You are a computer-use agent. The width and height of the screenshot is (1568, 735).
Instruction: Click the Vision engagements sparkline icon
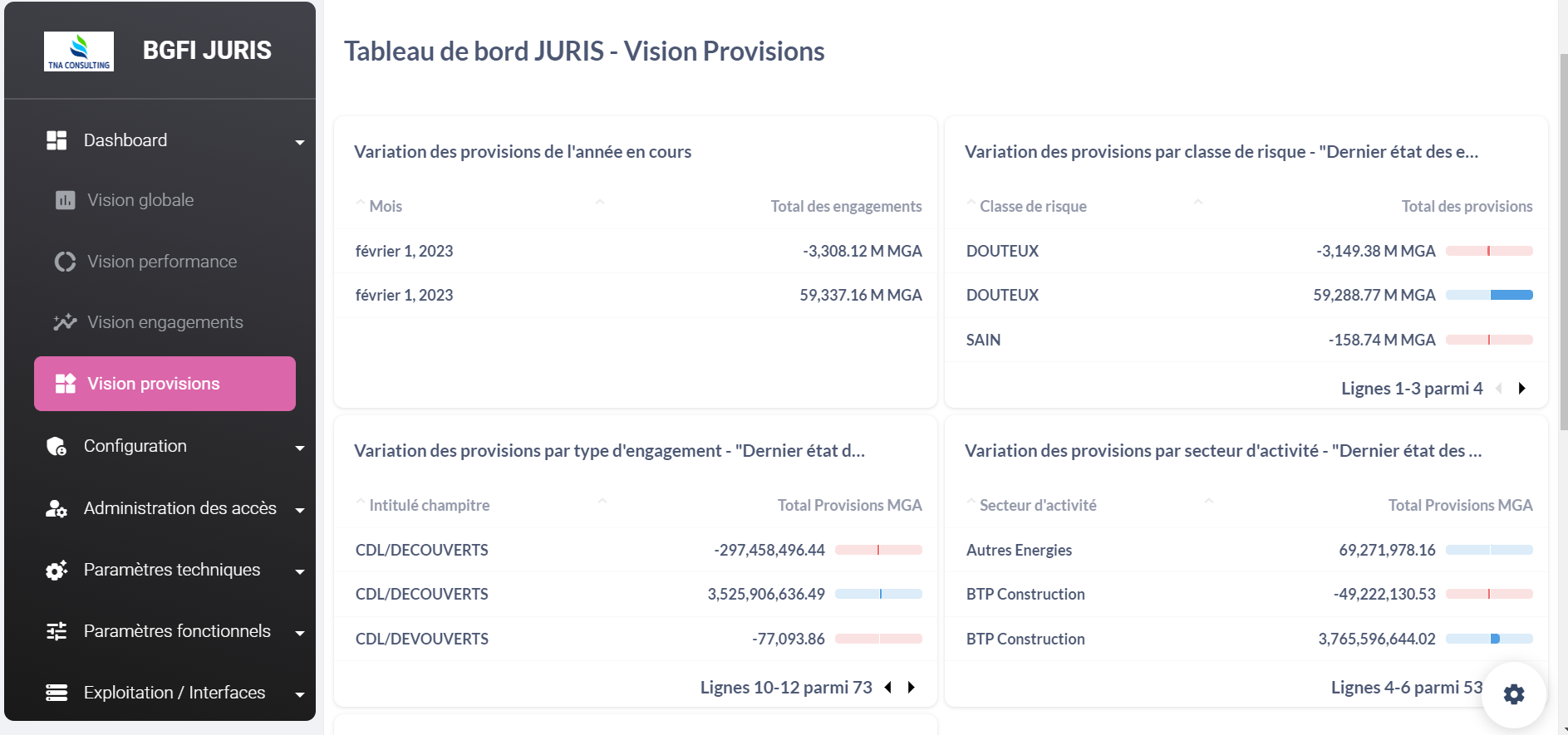[x=65, y=322]
